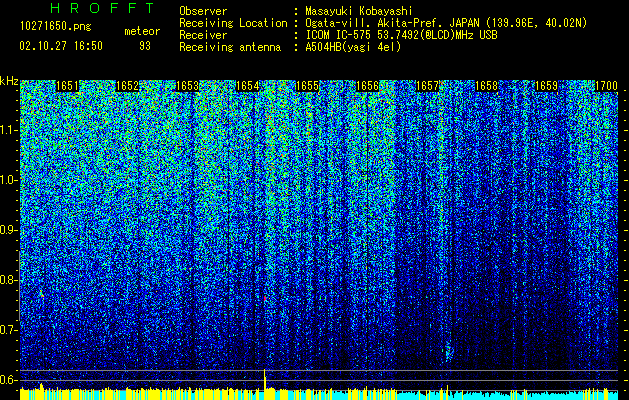Click the 0.8 frequency axis label
Viewport: 629px width, 400px height.
9,280
